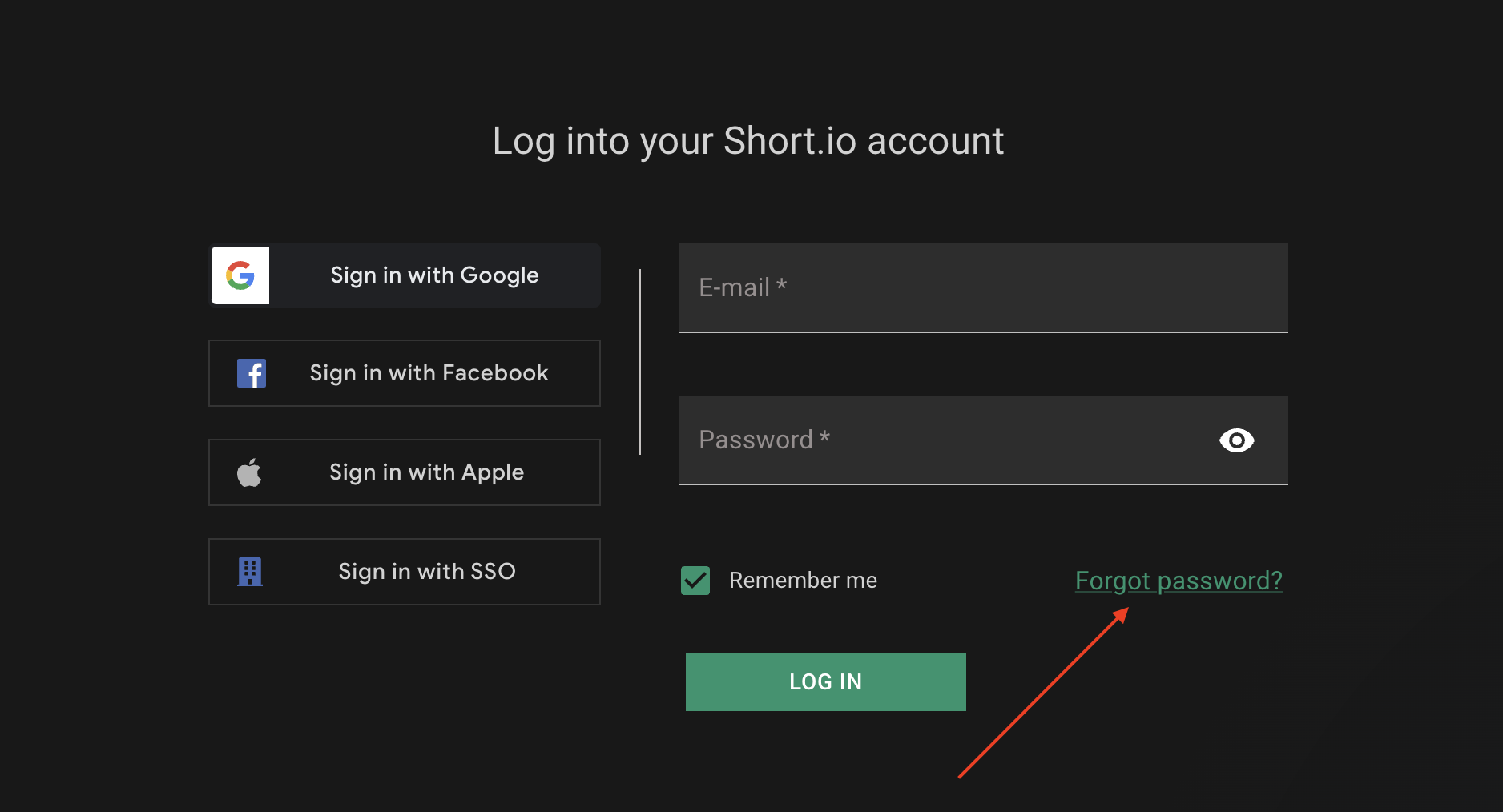Image resolution: width=1503 pixels, height=812 pixels.
Task: Click the Google logo icon
Action: 240,275
